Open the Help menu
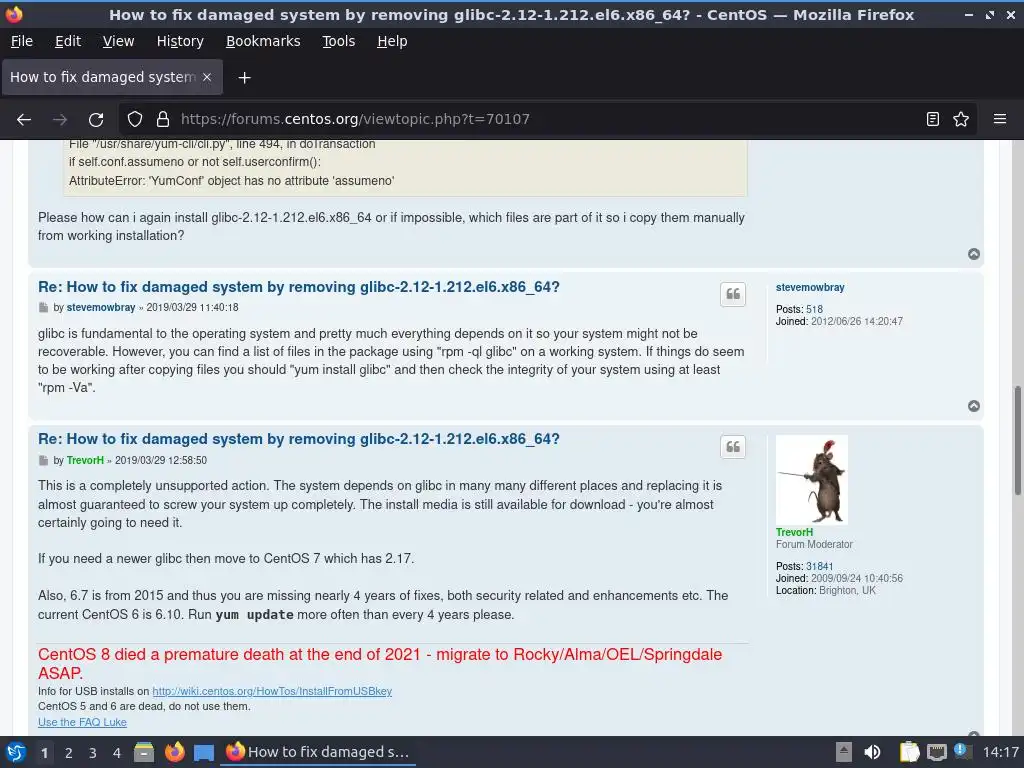The image size is (1024, 768). click(x=392, y=41)
